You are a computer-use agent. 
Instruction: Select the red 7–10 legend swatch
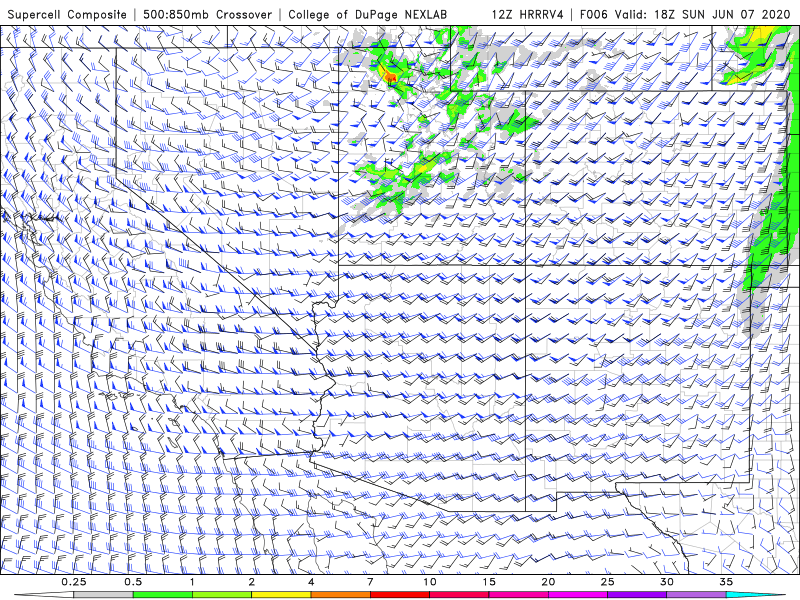coord(399,595)
